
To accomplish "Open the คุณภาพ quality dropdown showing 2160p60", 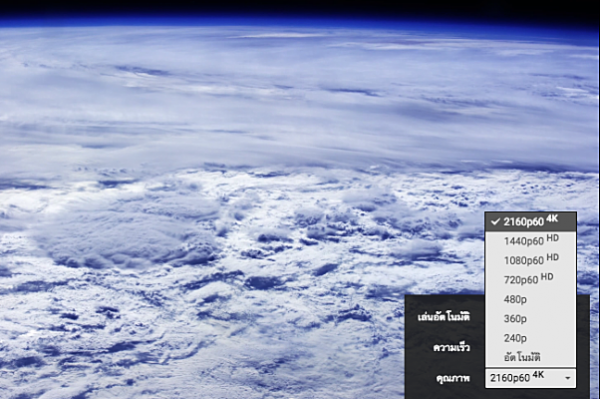I will point(530,378).
